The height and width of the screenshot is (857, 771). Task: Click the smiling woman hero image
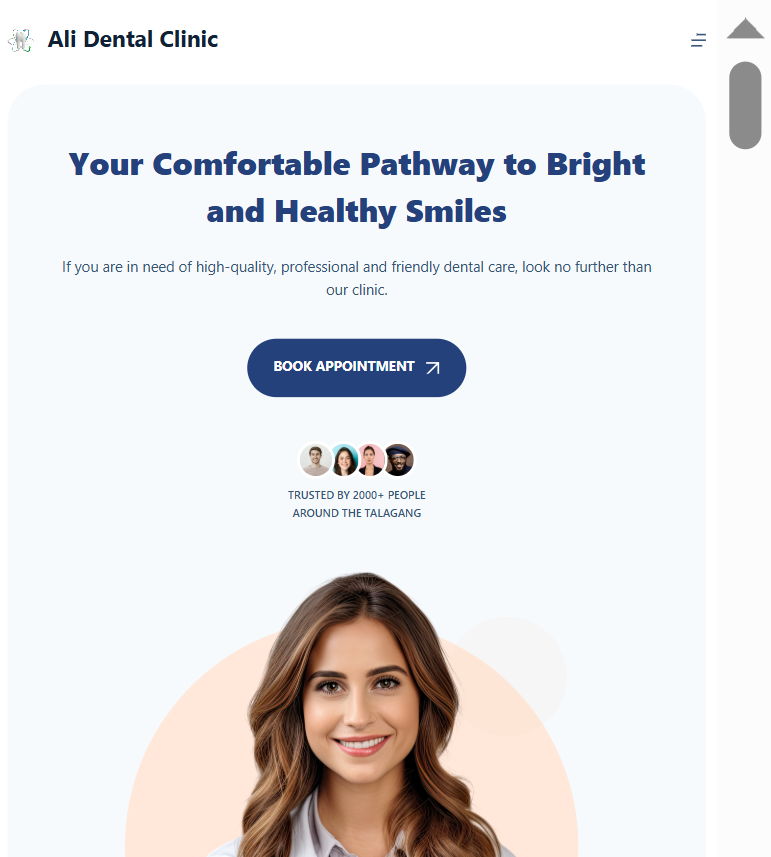(361, 714)
